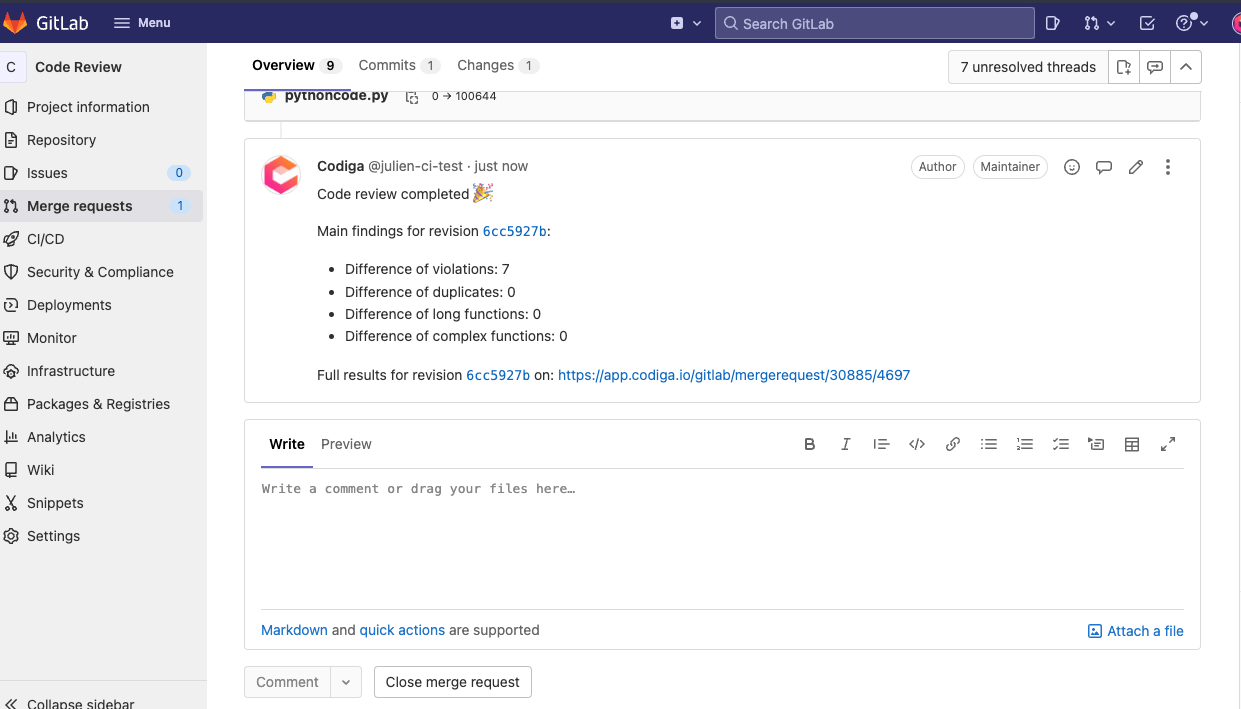Expand the comment editor to full screen

click(1168, 443)
